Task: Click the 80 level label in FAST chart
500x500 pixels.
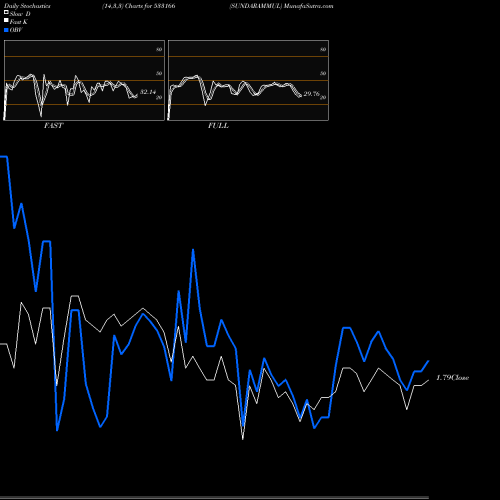Action: click(x=159, y=49)
